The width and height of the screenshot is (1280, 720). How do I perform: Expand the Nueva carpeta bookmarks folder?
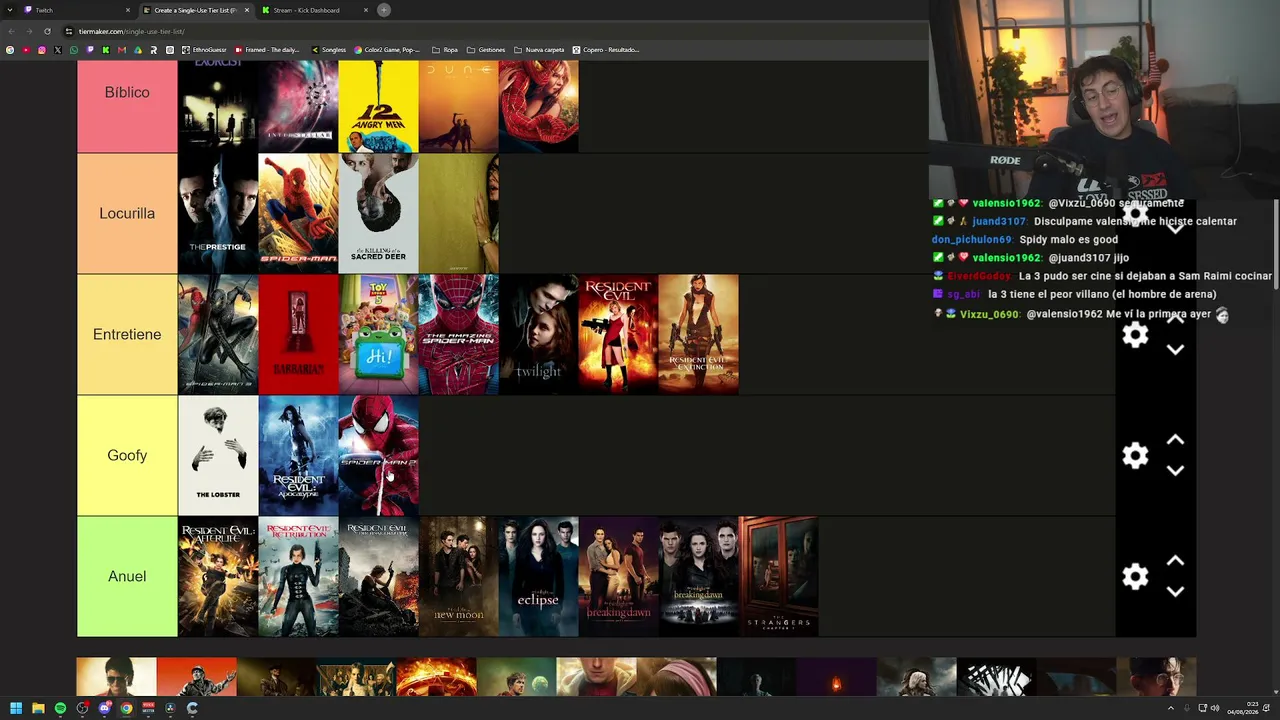point(539,50)
